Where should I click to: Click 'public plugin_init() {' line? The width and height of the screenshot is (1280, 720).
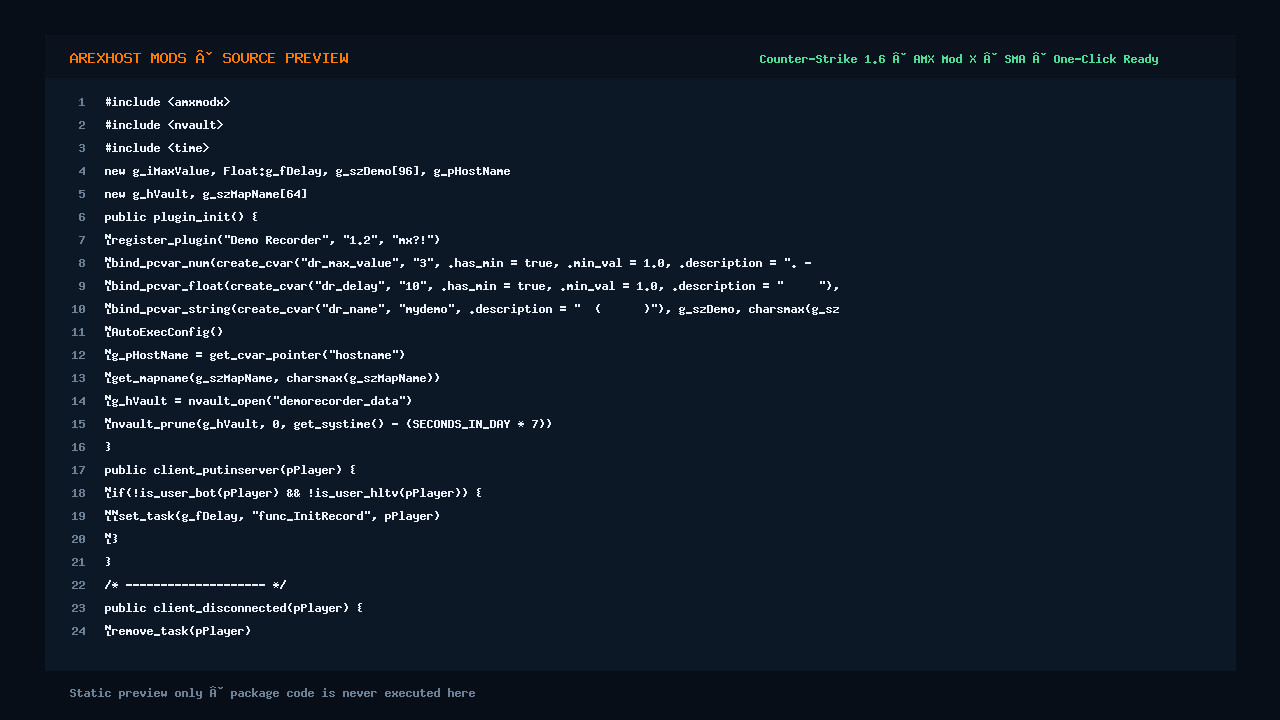click(181, 217)
